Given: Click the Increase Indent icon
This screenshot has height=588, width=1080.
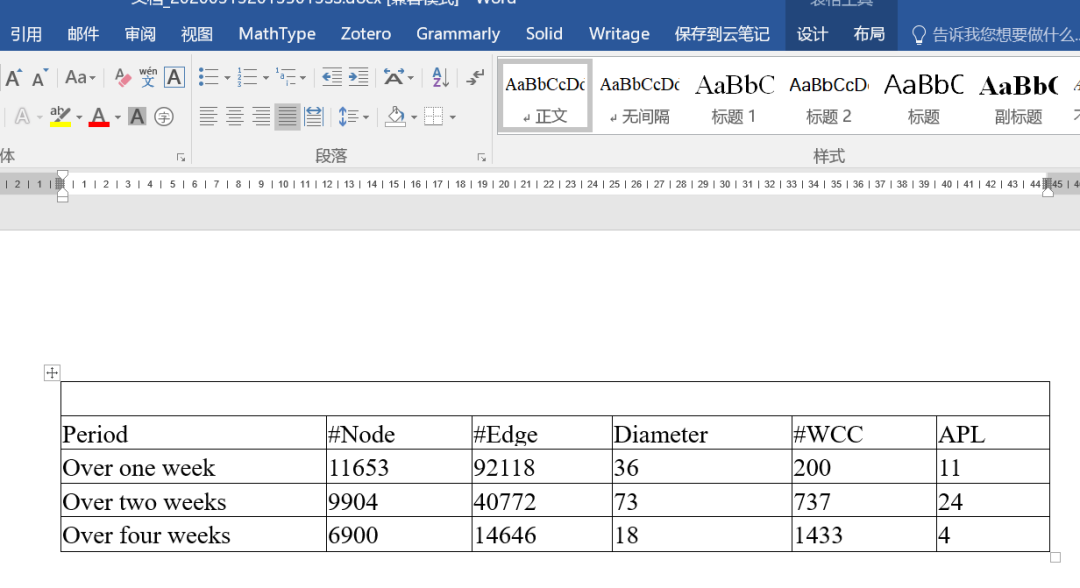Looking at the screenshot, I should pos(358,77).
